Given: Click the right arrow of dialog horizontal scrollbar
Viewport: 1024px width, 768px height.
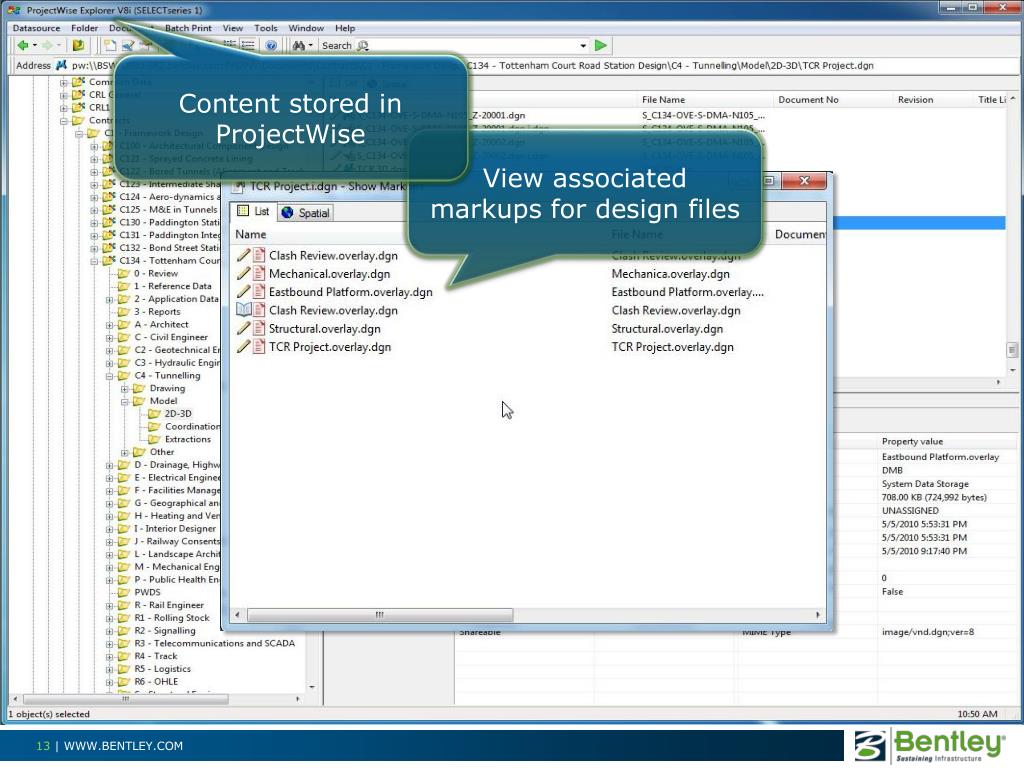Looking at the screenshot, I should (818, 615).
